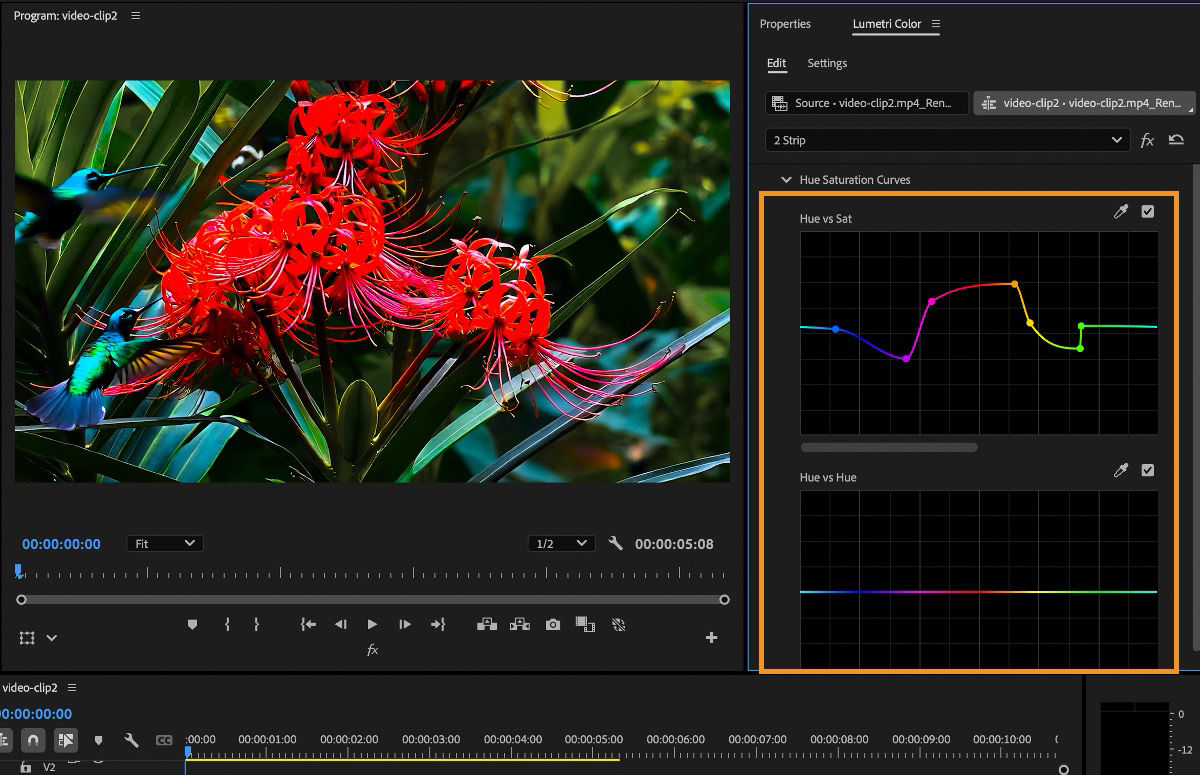Viewport: 1200px width, 775px height.
Task: Click the Extract icon below the preview
Action: point(519,624)
